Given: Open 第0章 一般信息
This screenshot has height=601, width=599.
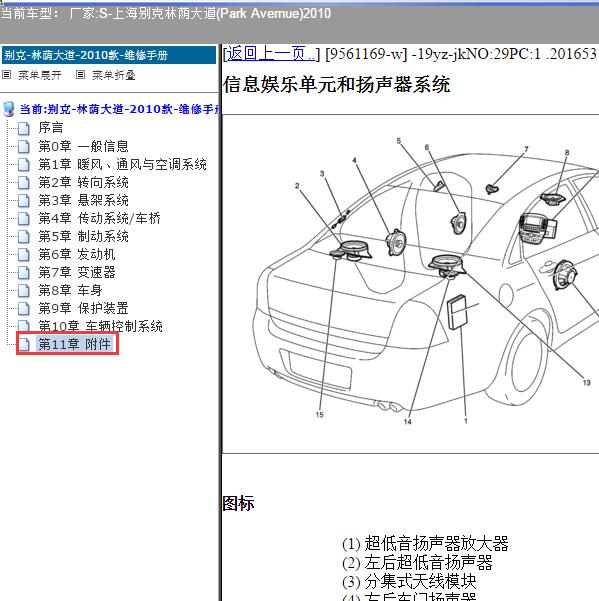Looking at the screenshot, I should pyautogui.click(x=84, y=146).
